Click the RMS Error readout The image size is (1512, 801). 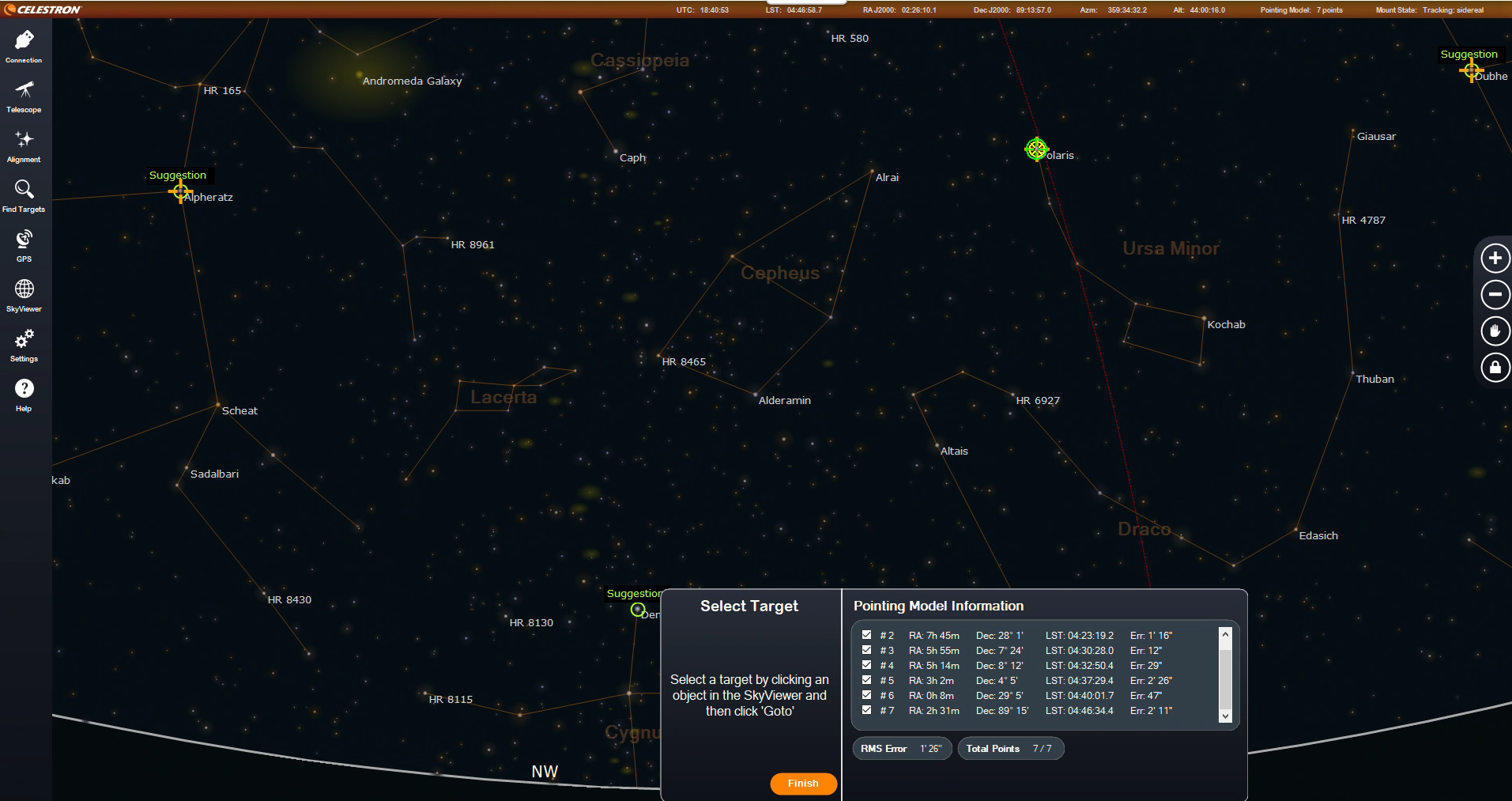[902, 749]
